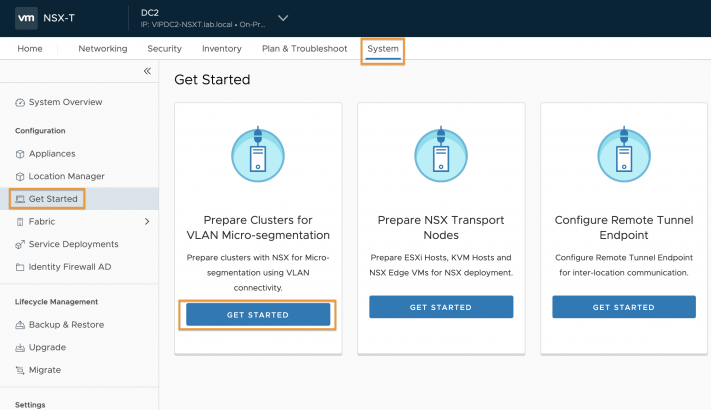Open the DC2 site selector dropdown
This screenshot has width=711, height=410.
[283, 18]
